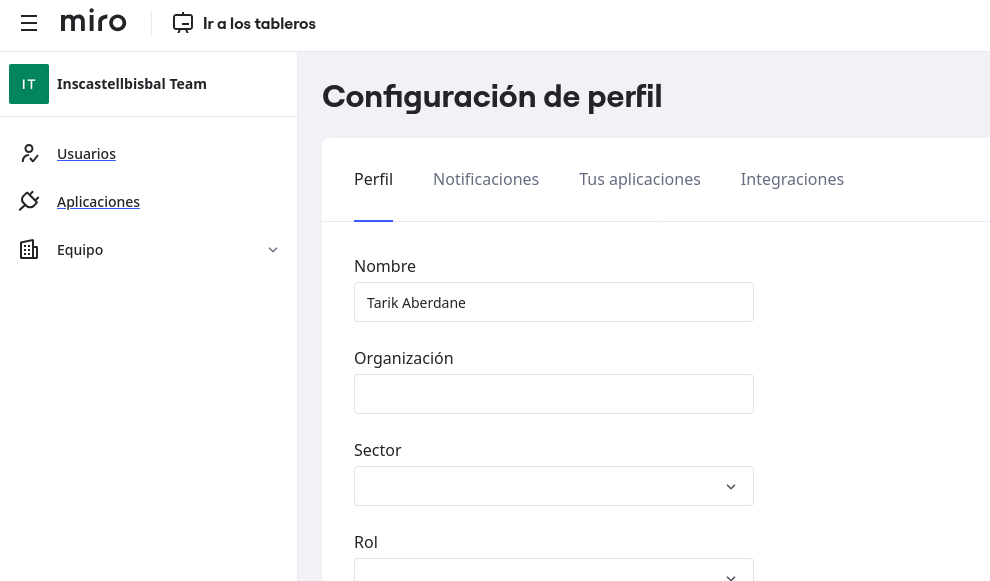The height and width of the screenshot is (581, 990).
Task: Open the Sector dropdown
Action: coord(553,486)
